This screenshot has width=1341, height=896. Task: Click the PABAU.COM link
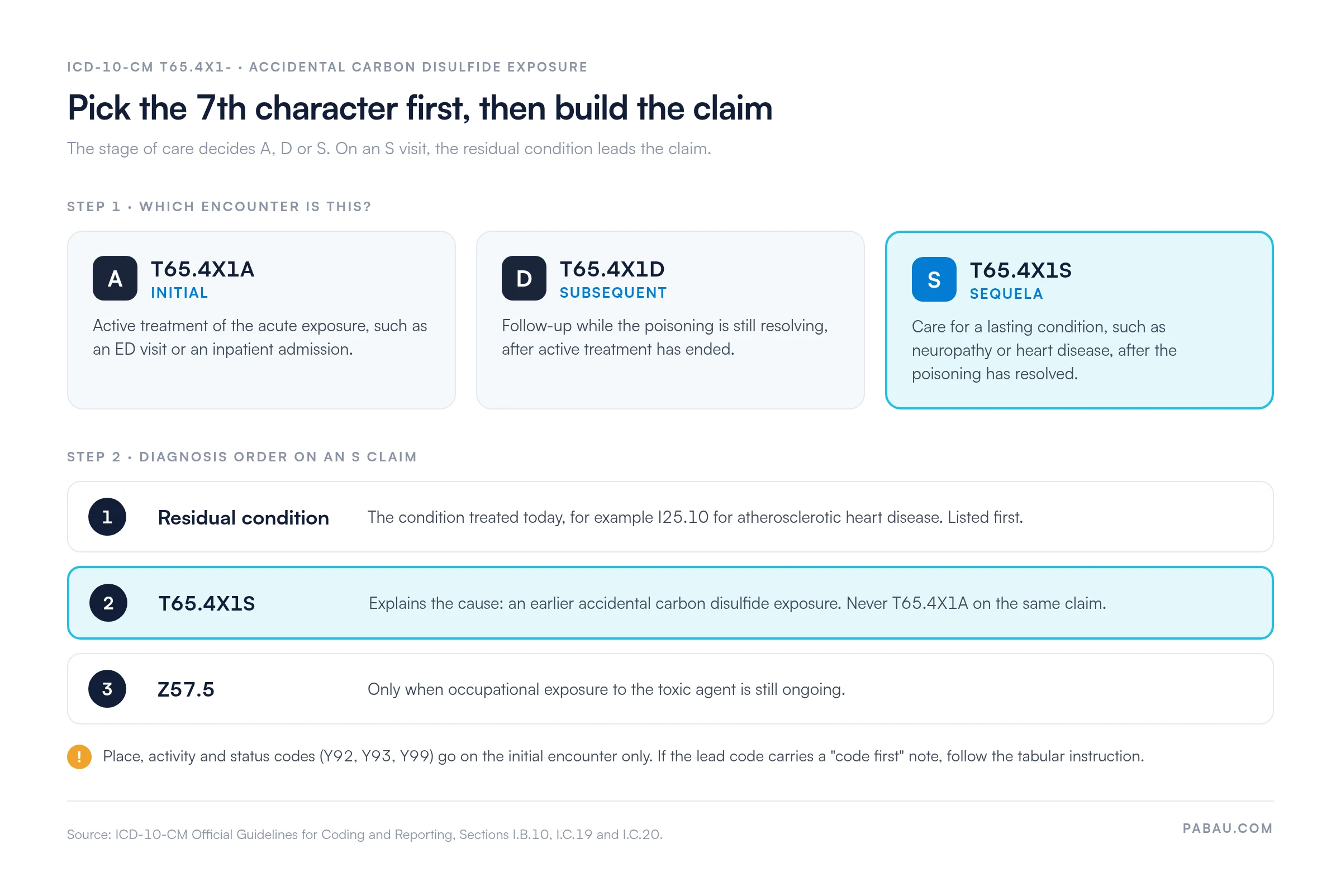click(1227, 828)
